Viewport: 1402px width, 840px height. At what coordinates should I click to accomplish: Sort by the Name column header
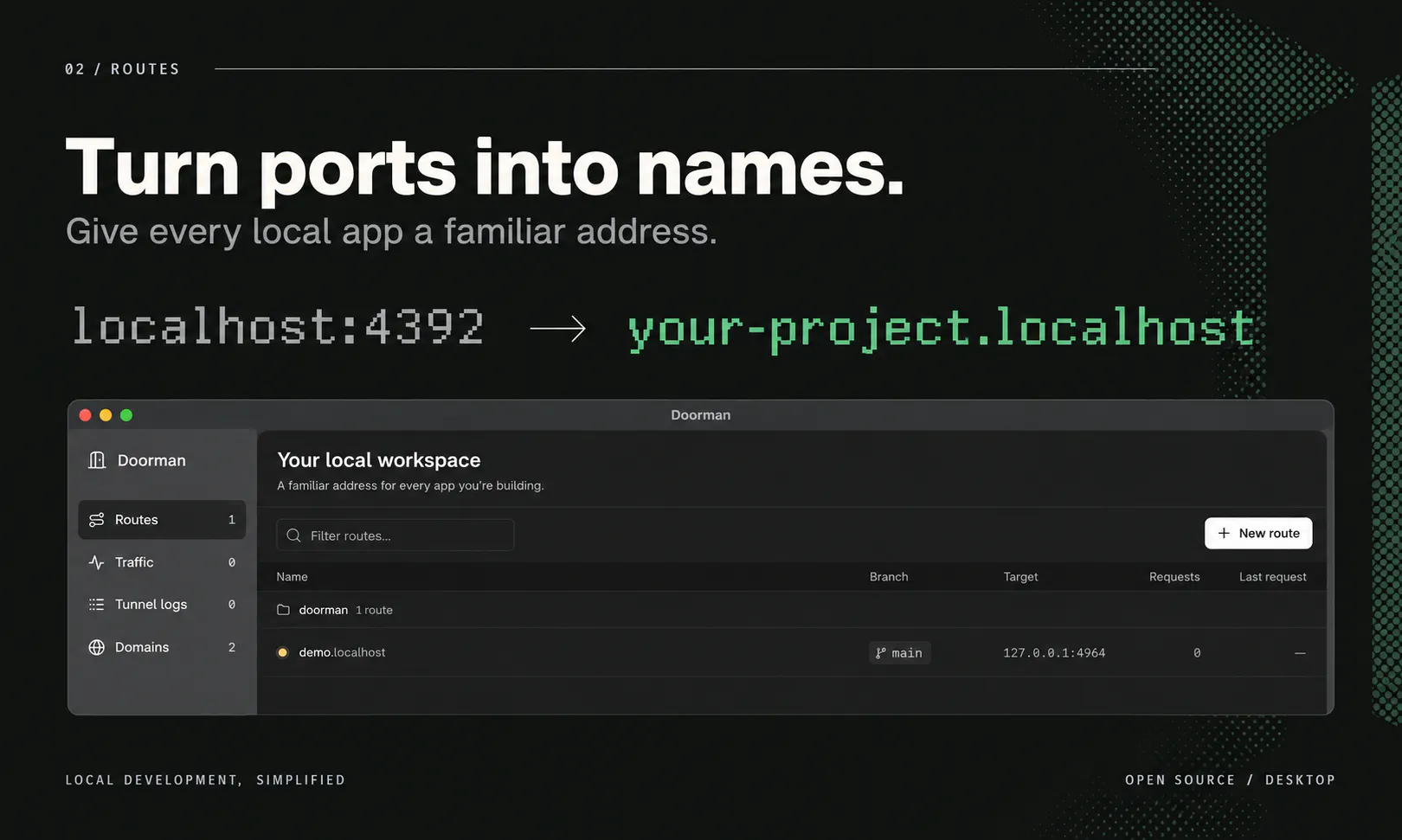tap(292, 577)
